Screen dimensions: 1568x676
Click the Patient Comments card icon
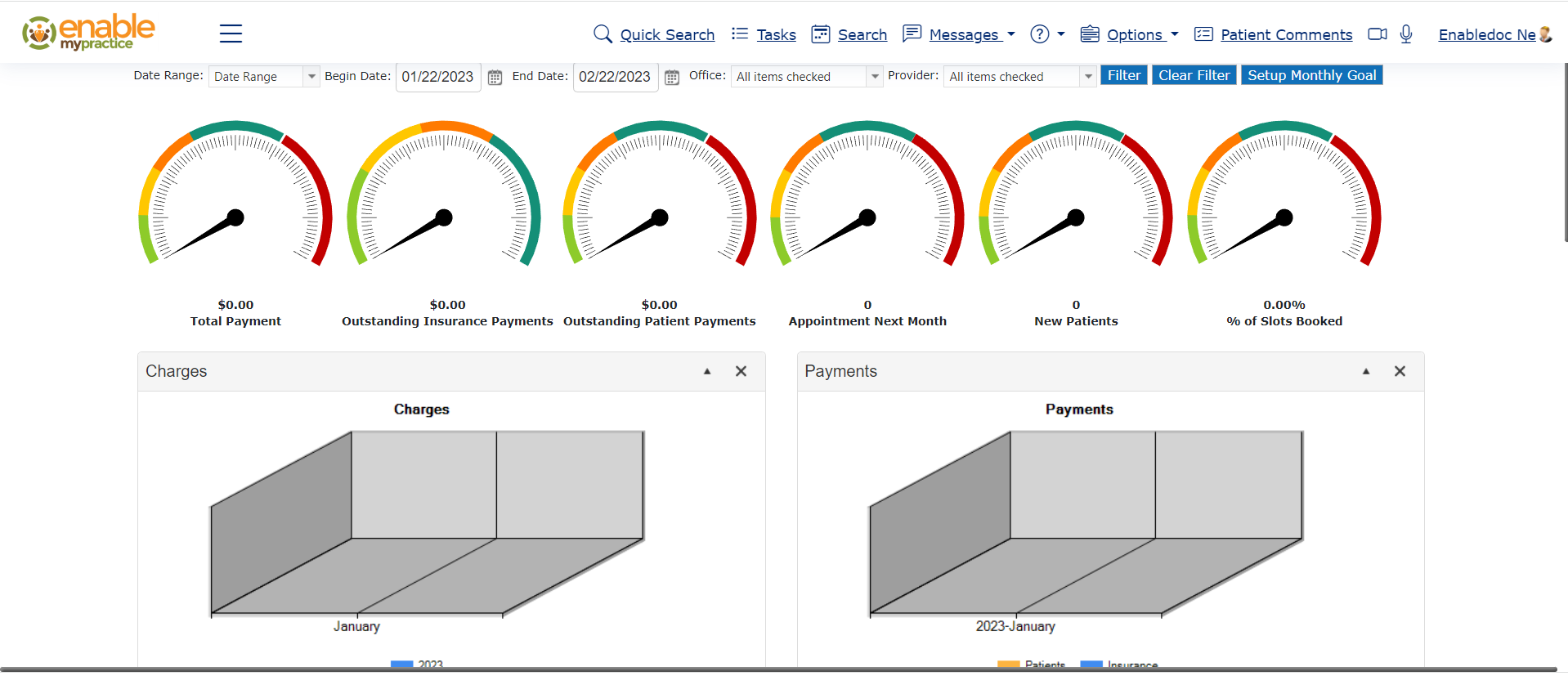pyautogui.click(x=1203, y=34)
